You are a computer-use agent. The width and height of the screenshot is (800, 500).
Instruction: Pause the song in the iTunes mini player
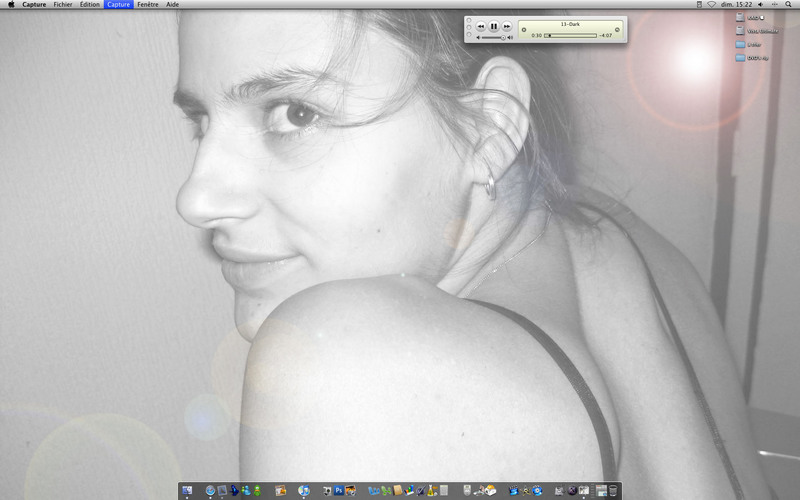pyautogui.click(x=493, y=26)
